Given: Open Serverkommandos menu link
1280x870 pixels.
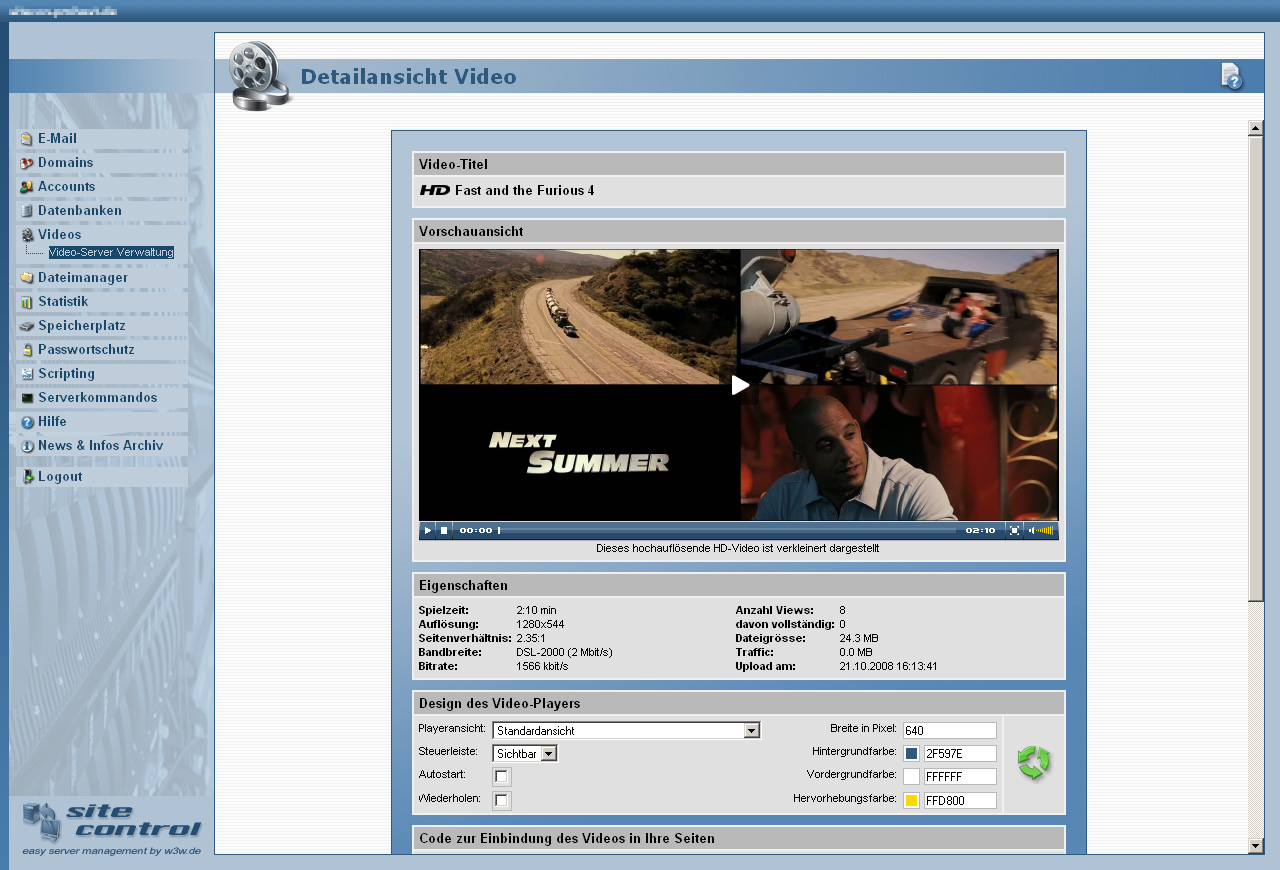Looking at the screenshot, I should pos(98,398).
